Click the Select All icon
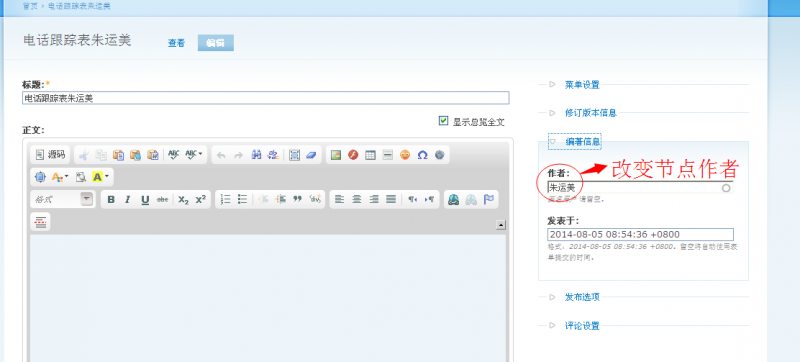Image resolution: width=800 pixels, height=362 pixels. click(x=294, y=155)
